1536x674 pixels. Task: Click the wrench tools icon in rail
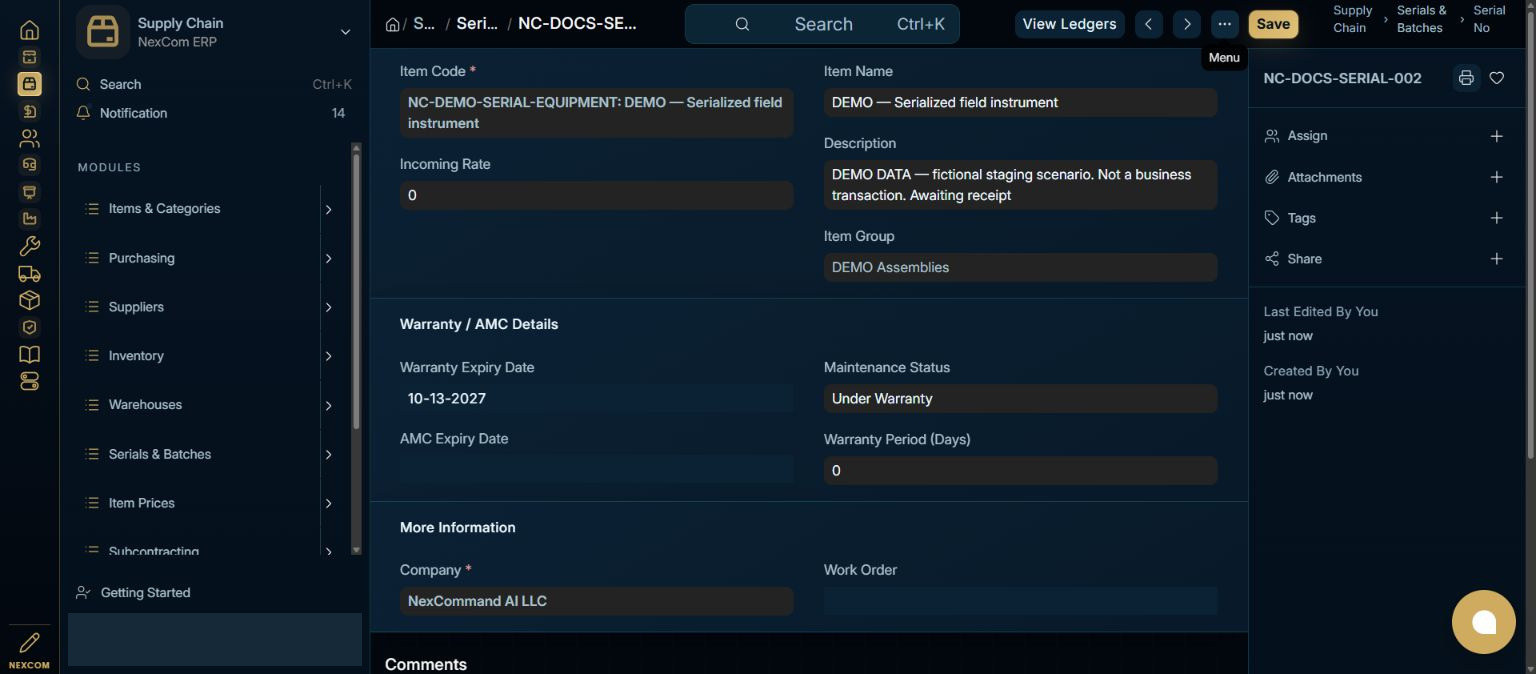click(29, 246)
